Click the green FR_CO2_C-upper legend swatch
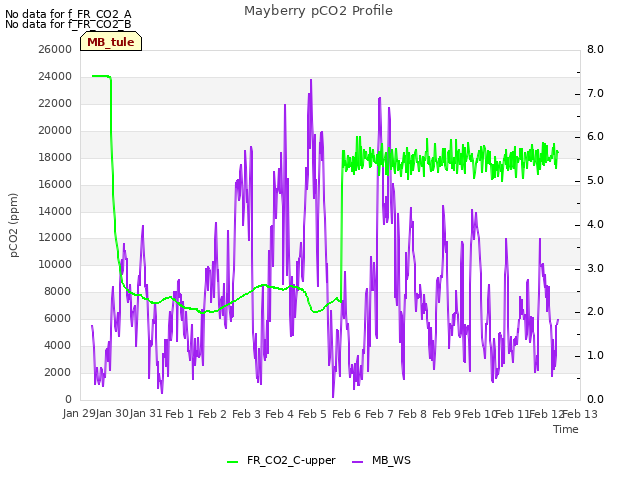This screenshot has width=640, height=480. point(233,462)
